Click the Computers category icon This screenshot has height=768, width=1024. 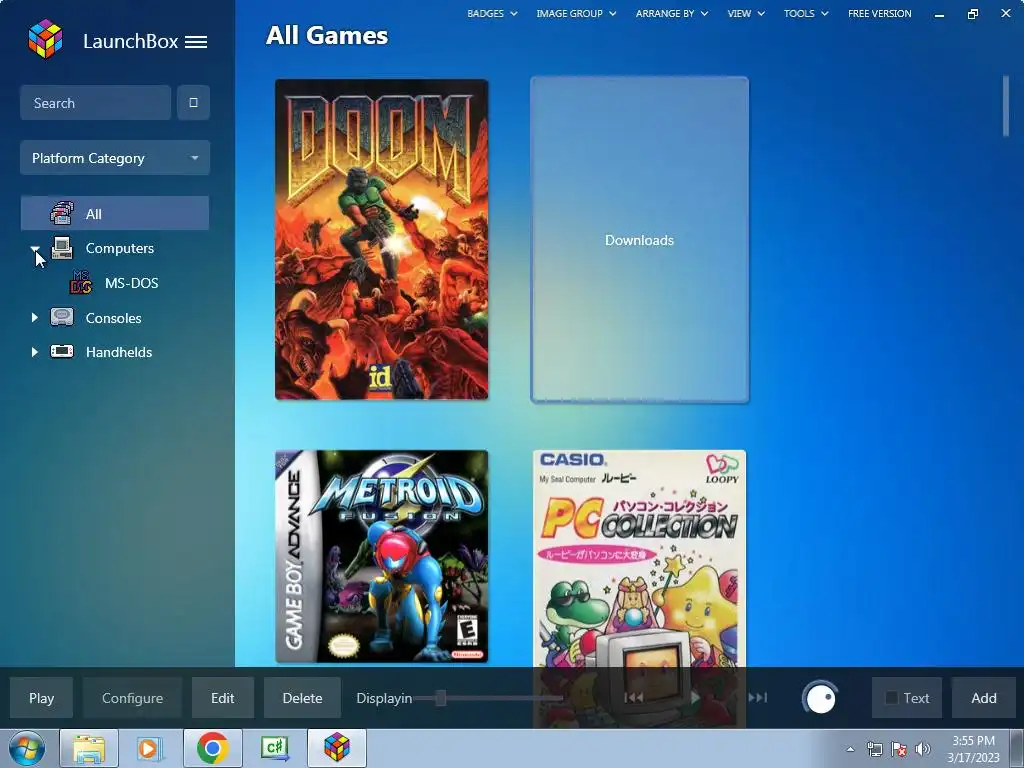(x=62, y=248)
